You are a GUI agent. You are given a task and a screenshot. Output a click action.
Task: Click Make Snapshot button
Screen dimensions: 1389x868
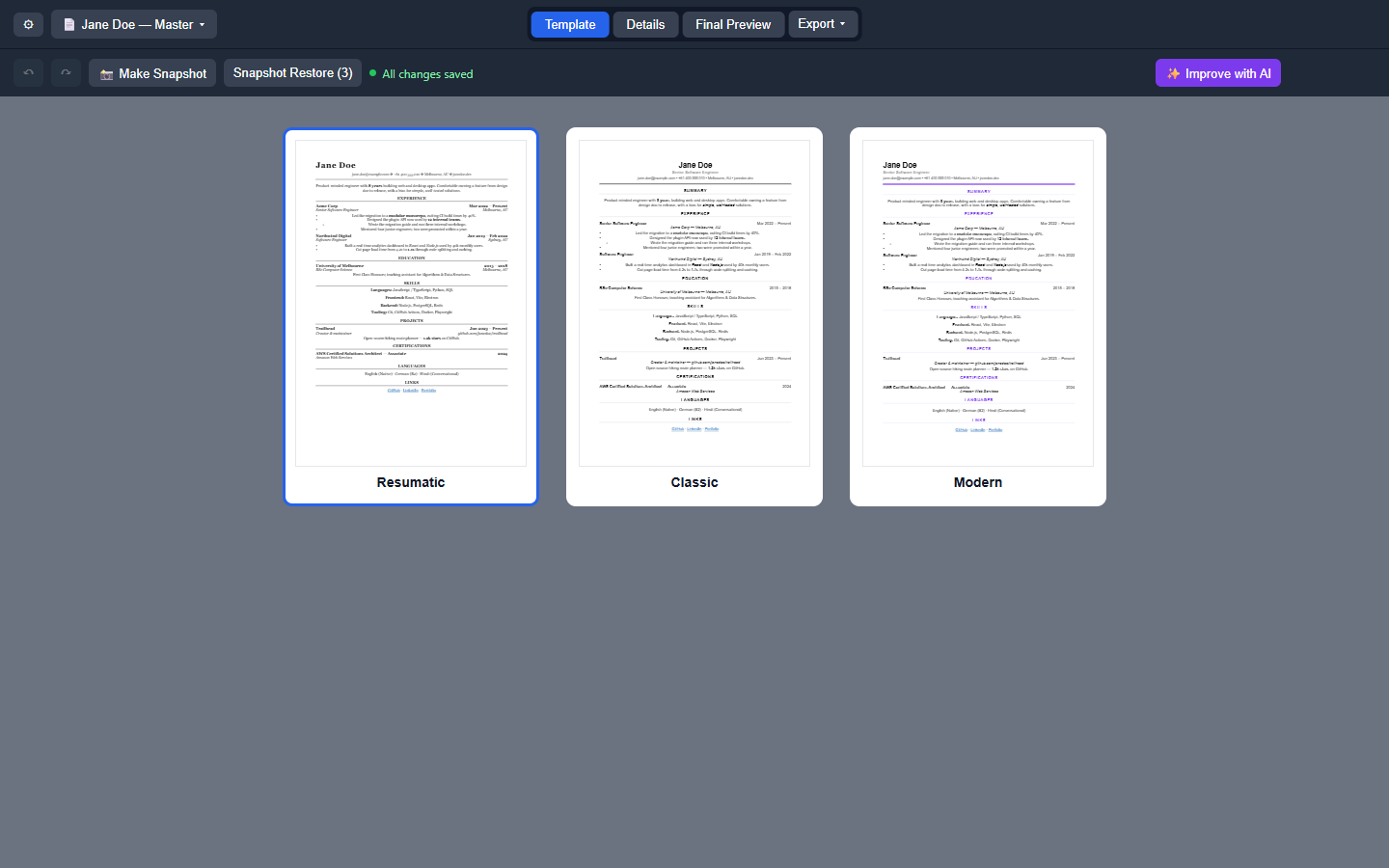point(152,73)
